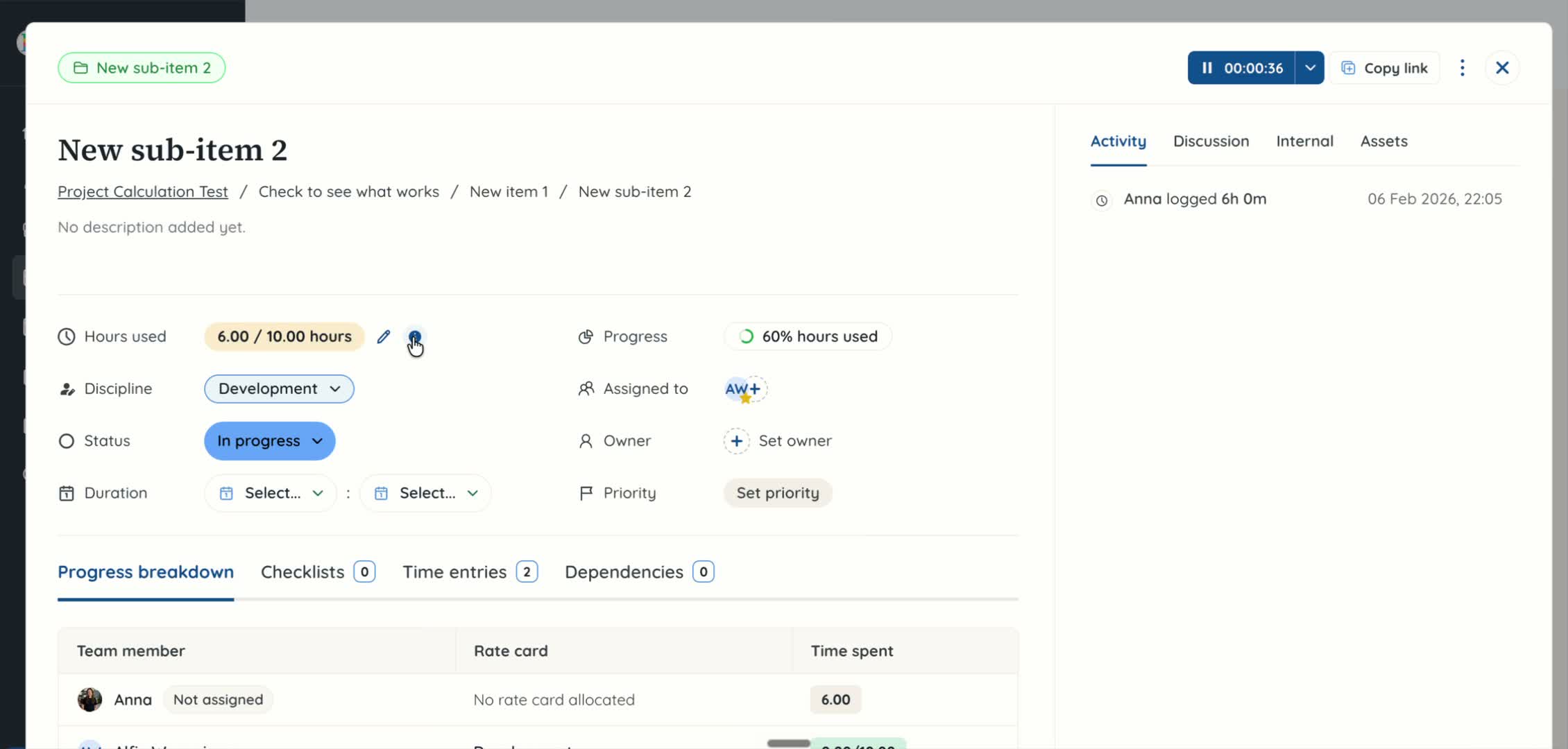
Task: Click the Set priority button
Action: (x=778, y=493)
